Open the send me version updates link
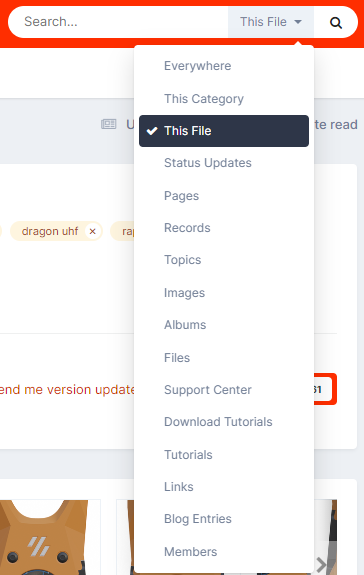364x575 pixels. coord(67,389)
